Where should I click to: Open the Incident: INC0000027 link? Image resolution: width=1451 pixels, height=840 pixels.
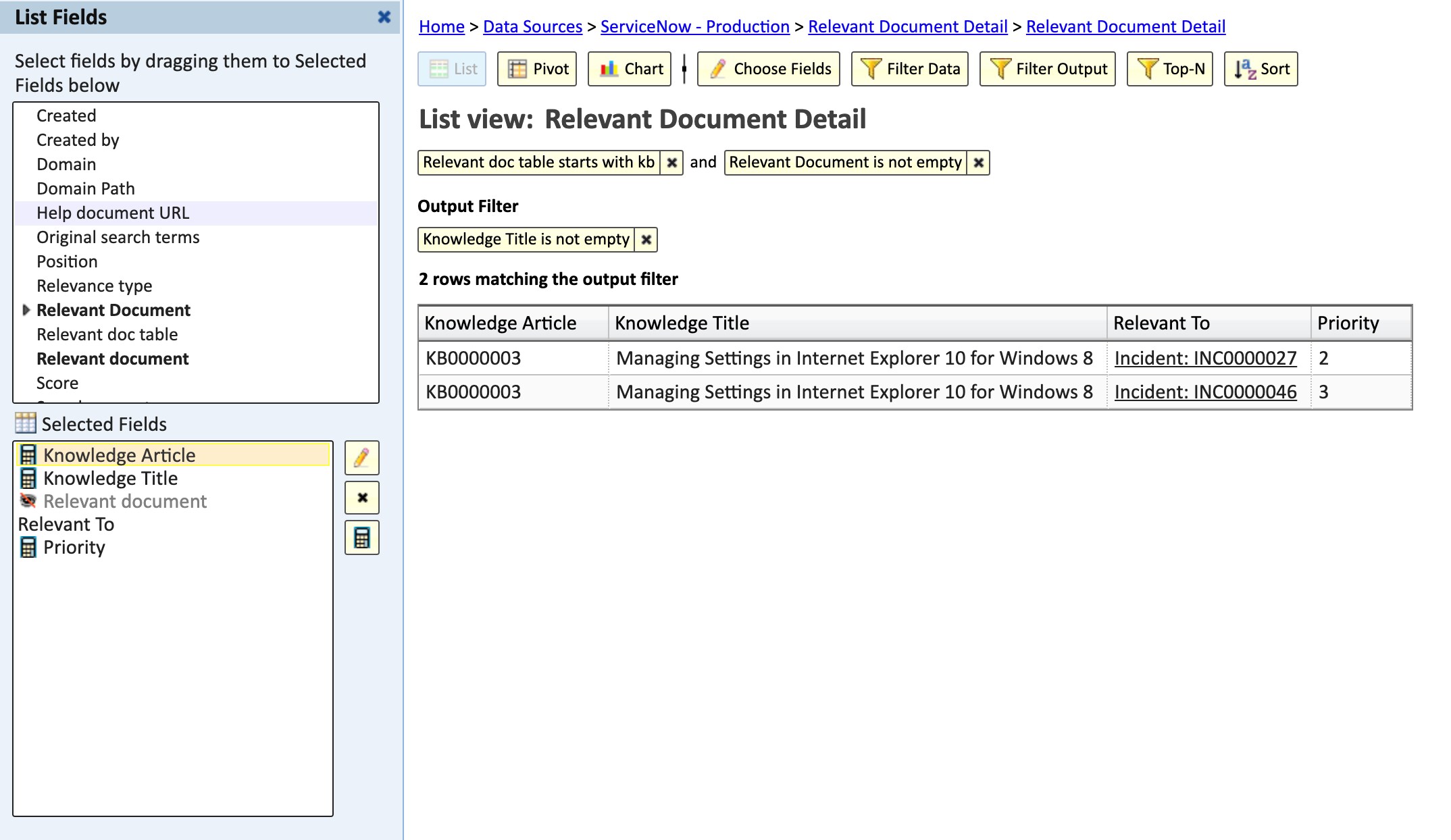1205,359
